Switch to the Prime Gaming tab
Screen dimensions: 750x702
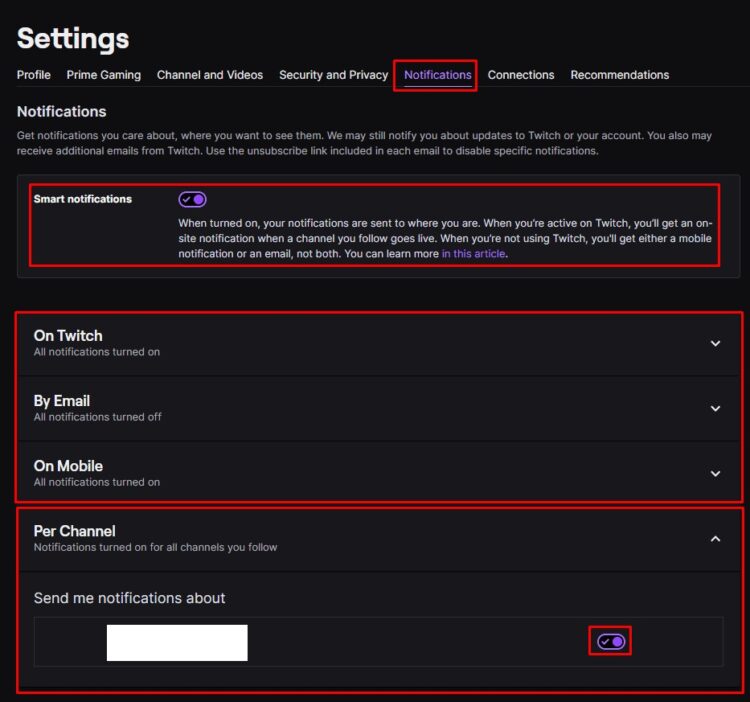(x=104, y=75)
